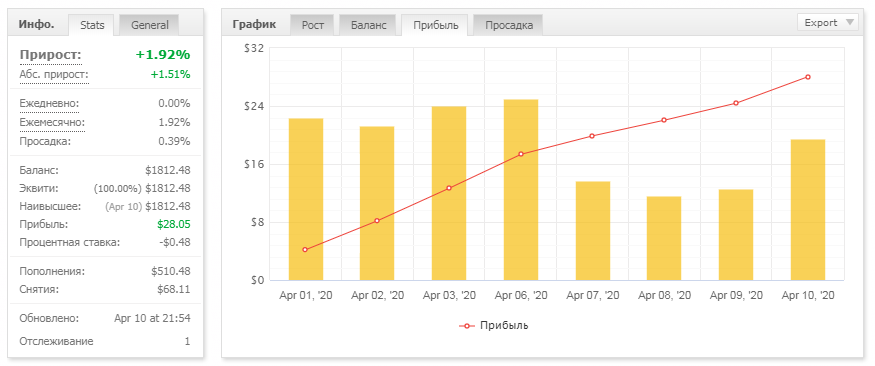Image resolution: width=875 pixels, height=366 pixels.
Task: Click the Apr 10 profit bar
Action: pyautogui.click(x=808, y=210)
